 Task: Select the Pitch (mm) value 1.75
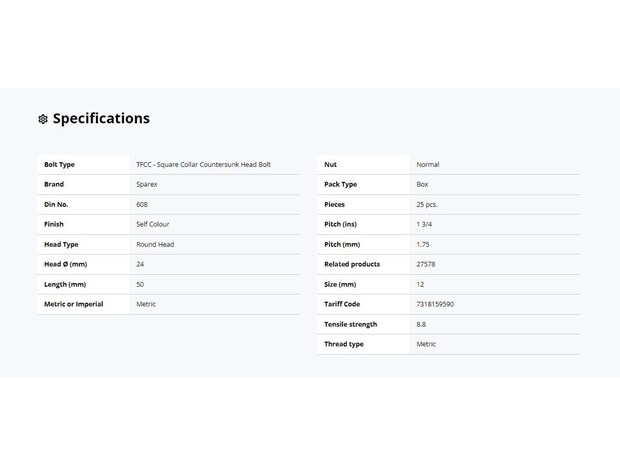coord(423,244)
